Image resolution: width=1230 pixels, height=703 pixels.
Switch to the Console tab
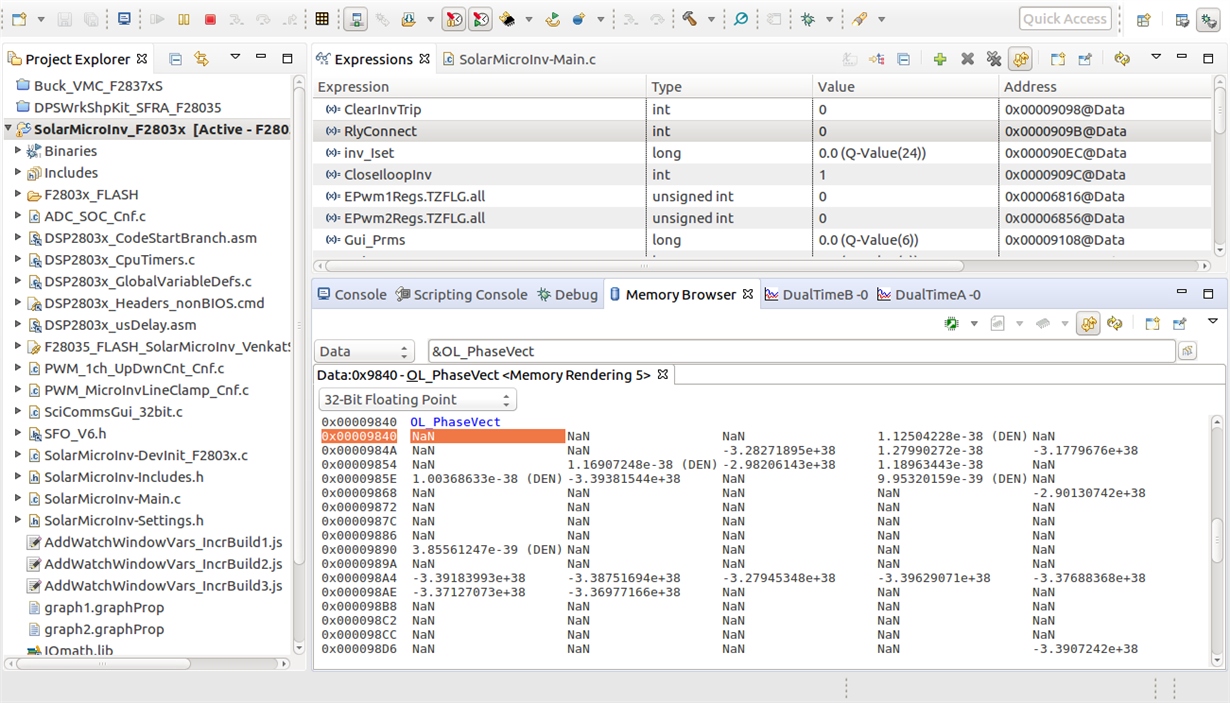point(352,294)
